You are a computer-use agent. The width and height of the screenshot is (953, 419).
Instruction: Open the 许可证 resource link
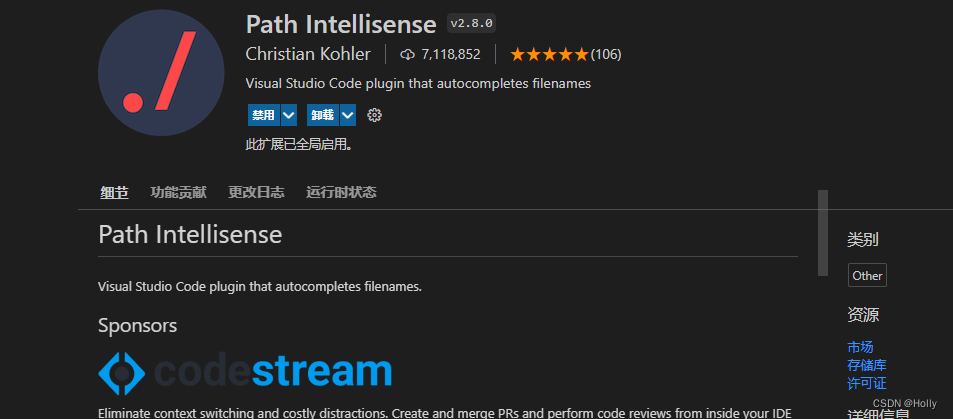866,383
